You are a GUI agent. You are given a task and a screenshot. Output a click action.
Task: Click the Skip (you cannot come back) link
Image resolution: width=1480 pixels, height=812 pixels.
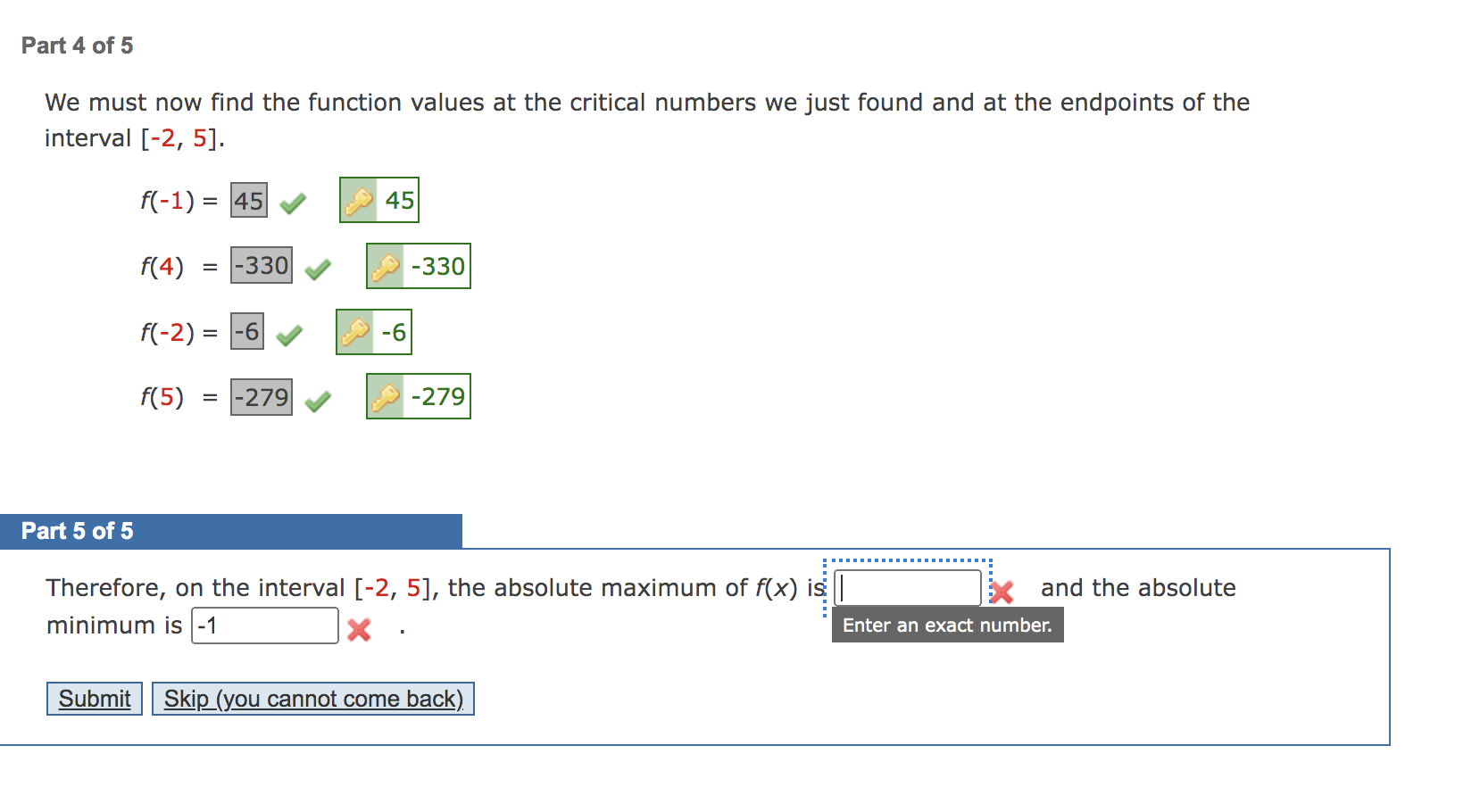[313, 699]
